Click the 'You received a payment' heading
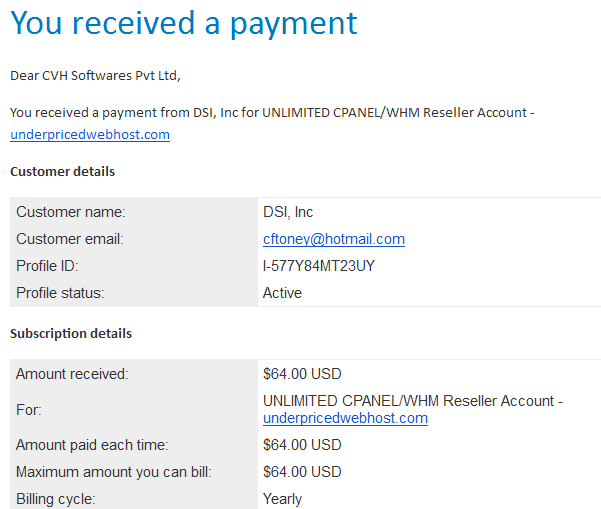Screen dimensions: 601x509 (184, 24)
